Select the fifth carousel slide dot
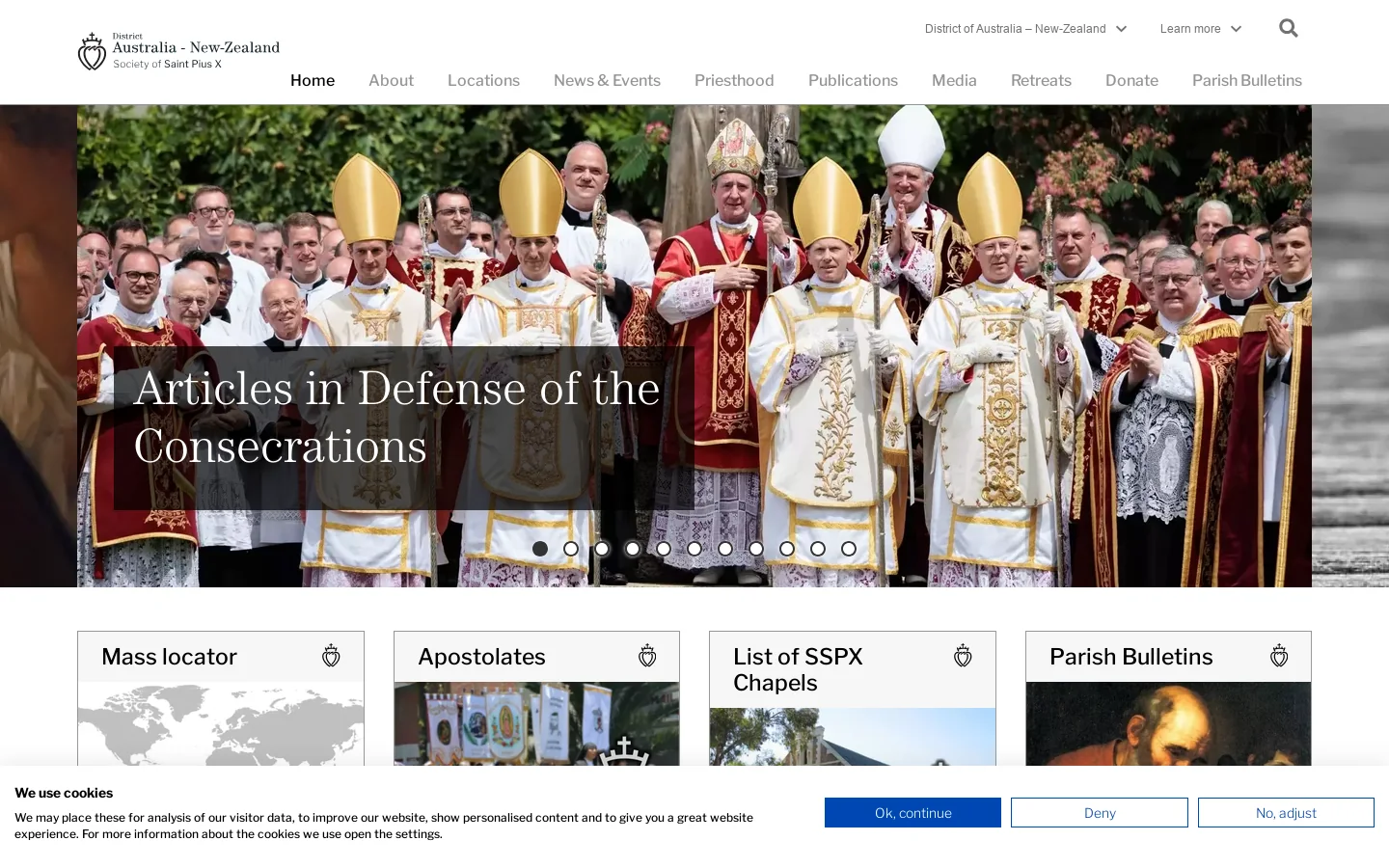The height and width of the screenshot is (868, 1389). 664,549
